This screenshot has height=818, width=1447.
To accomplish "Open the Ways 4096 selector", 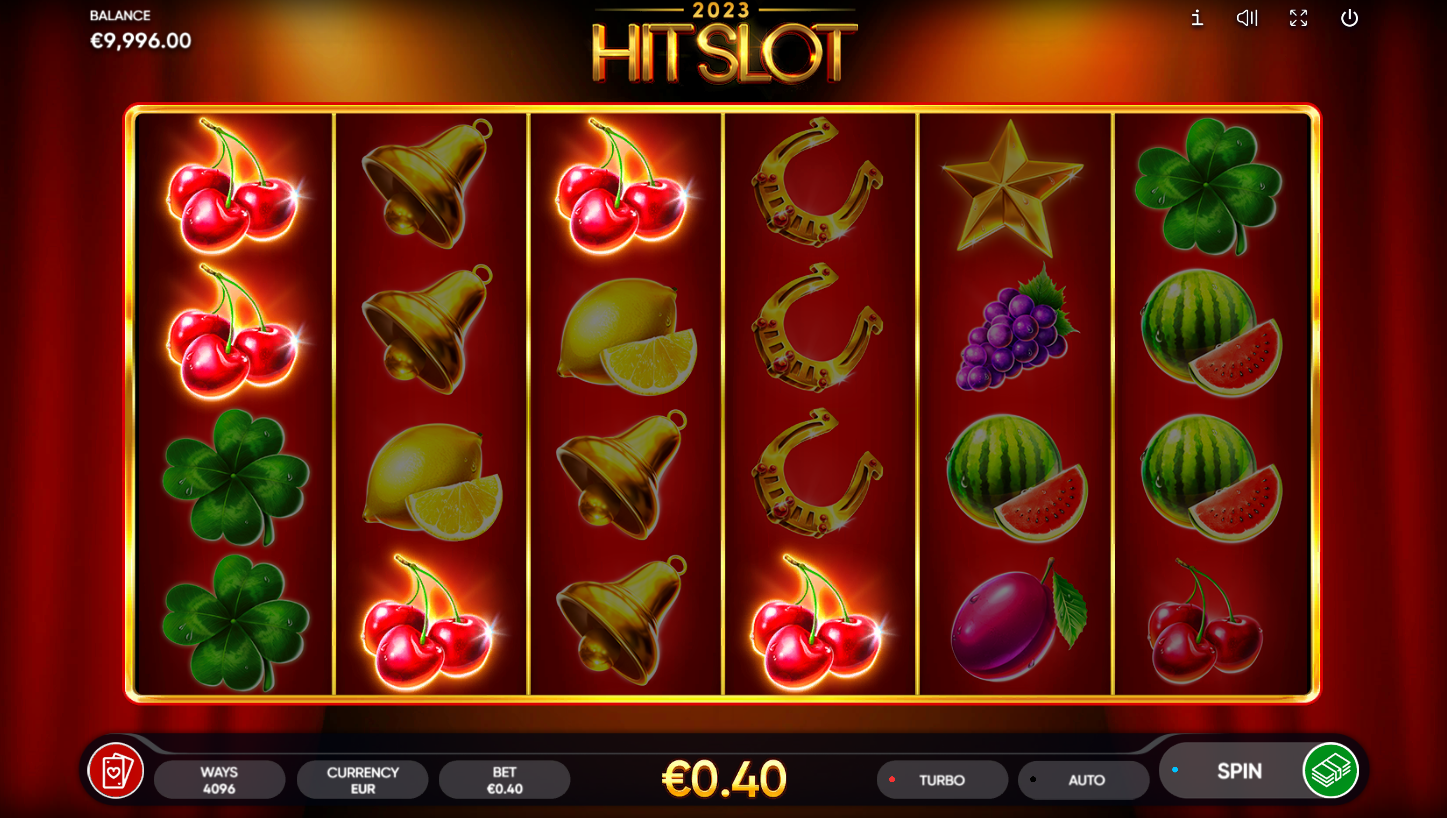I will [x=219, y=780].
